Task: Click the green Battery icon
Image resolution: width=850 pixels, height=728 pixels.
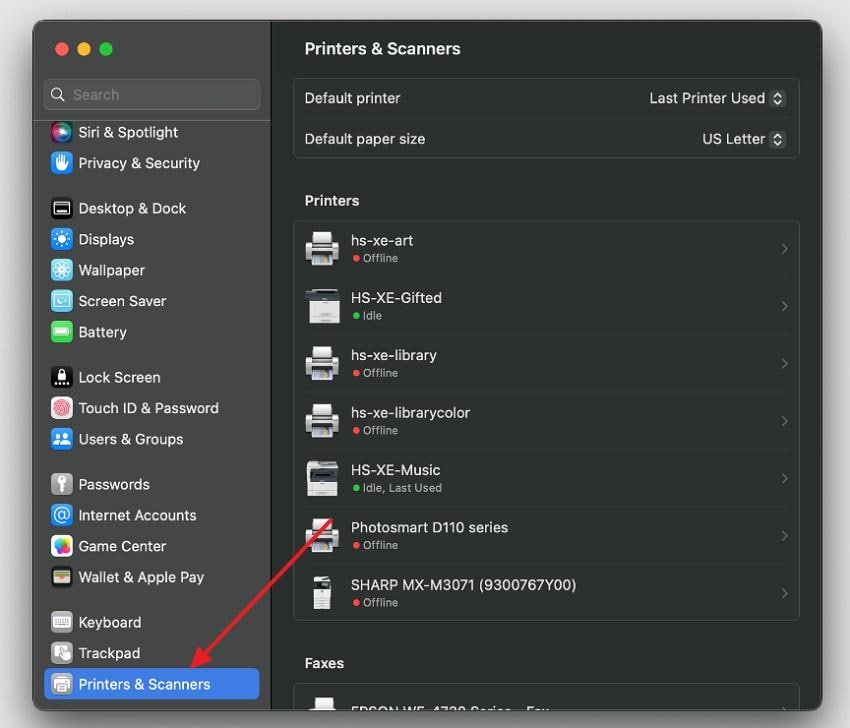Action: tap(61, 332)
